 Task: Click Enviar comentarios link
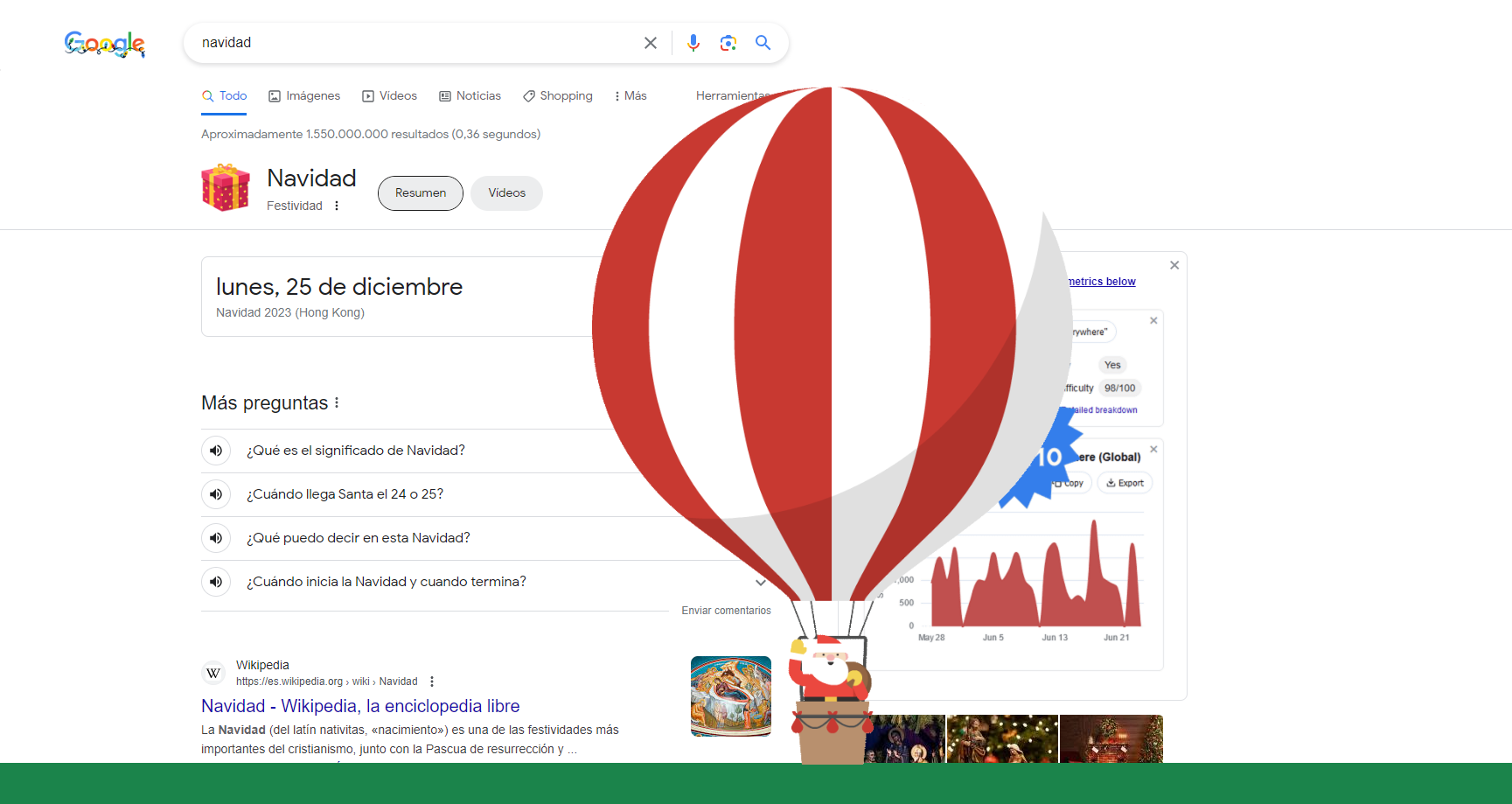pyautogui.click(x=727, y=611)
